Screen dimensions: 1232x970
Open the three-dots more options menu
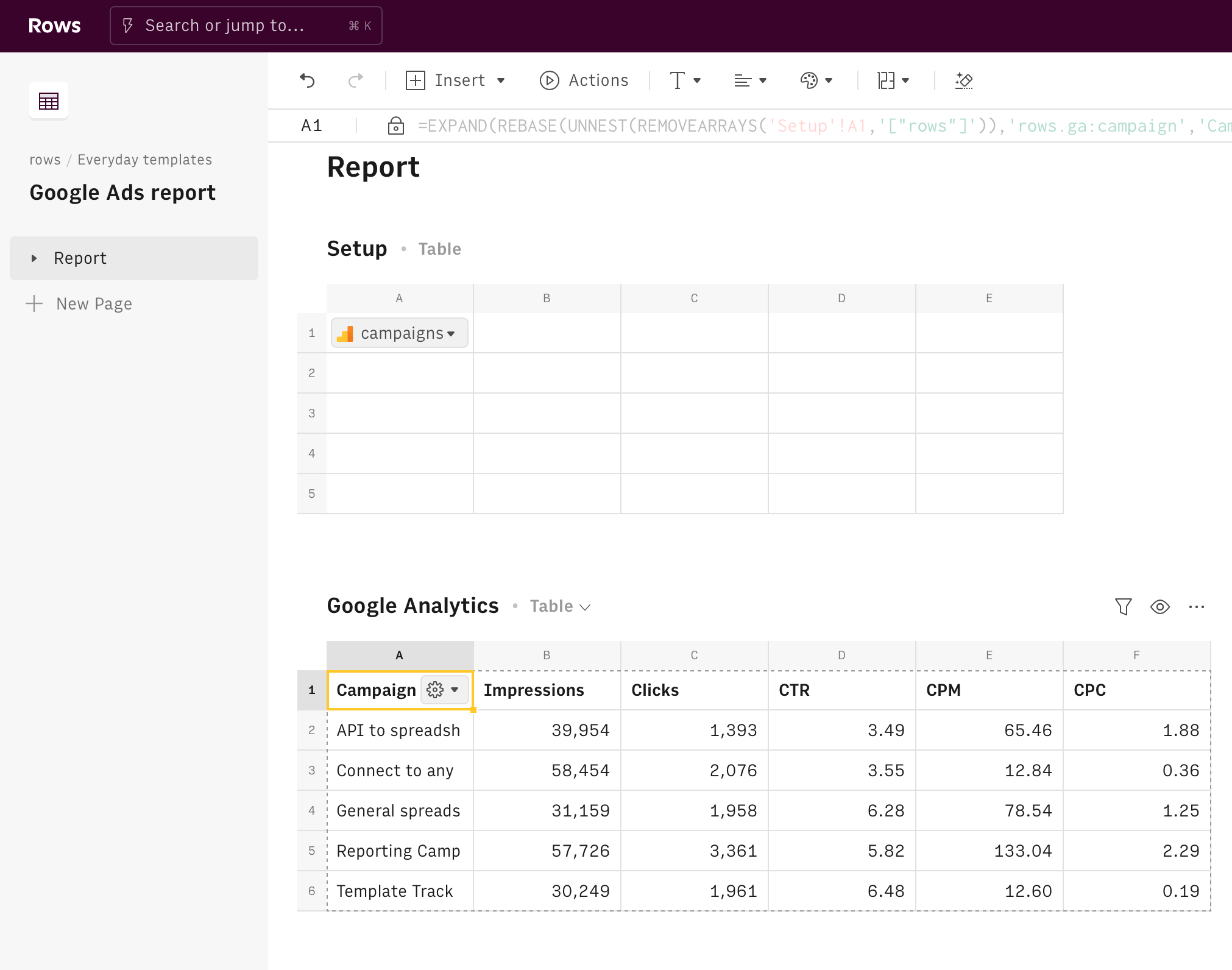(1197, 606)
